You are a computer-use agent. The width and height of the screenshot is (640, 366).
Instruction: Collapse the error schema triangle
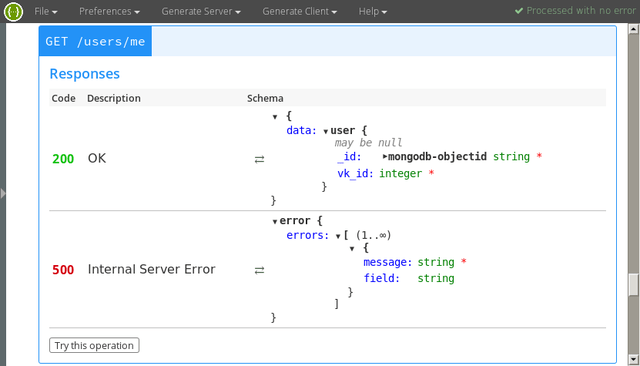click(275, 222)
